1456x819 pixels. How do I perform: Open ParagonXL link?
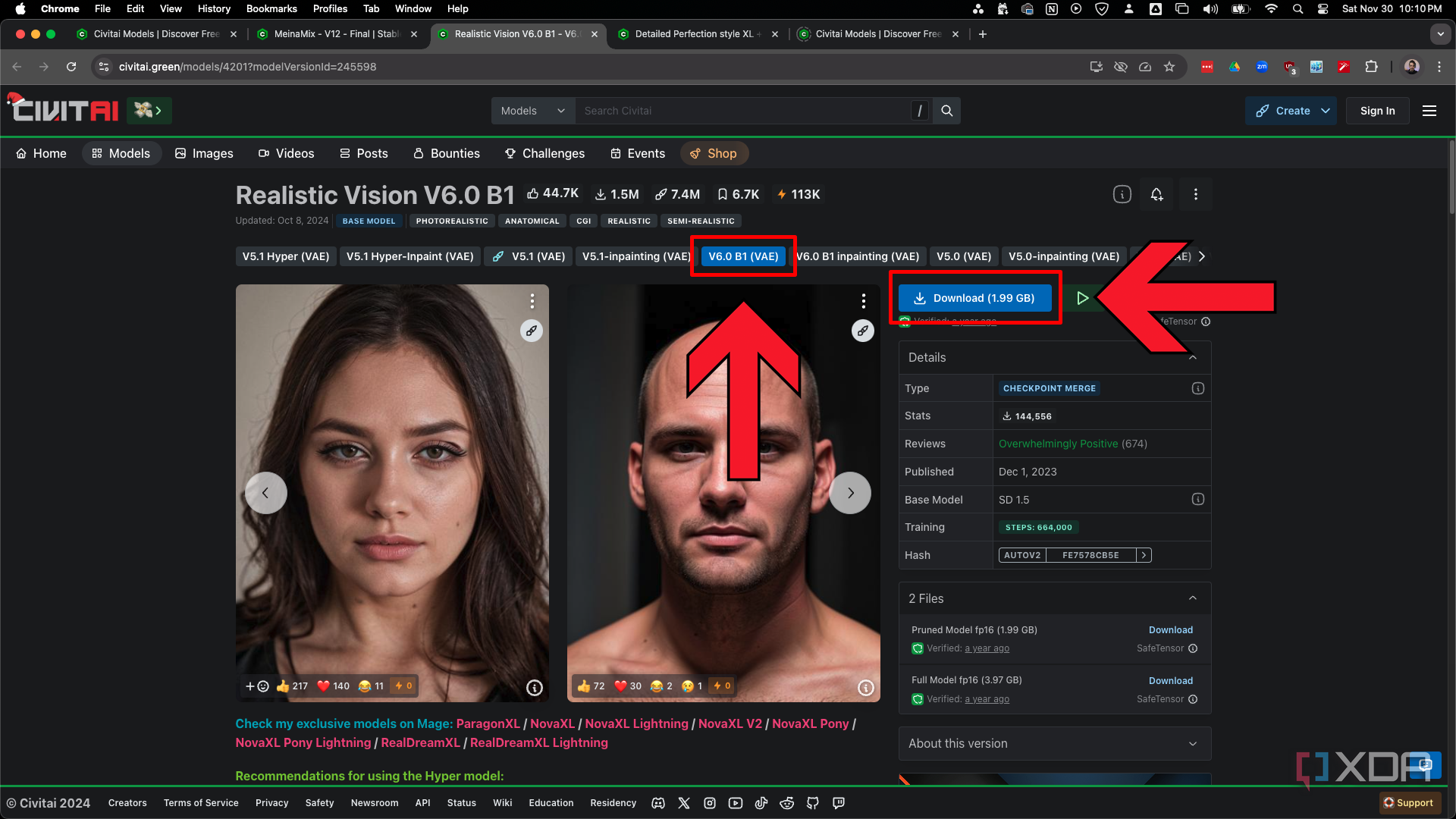(488, 723)
